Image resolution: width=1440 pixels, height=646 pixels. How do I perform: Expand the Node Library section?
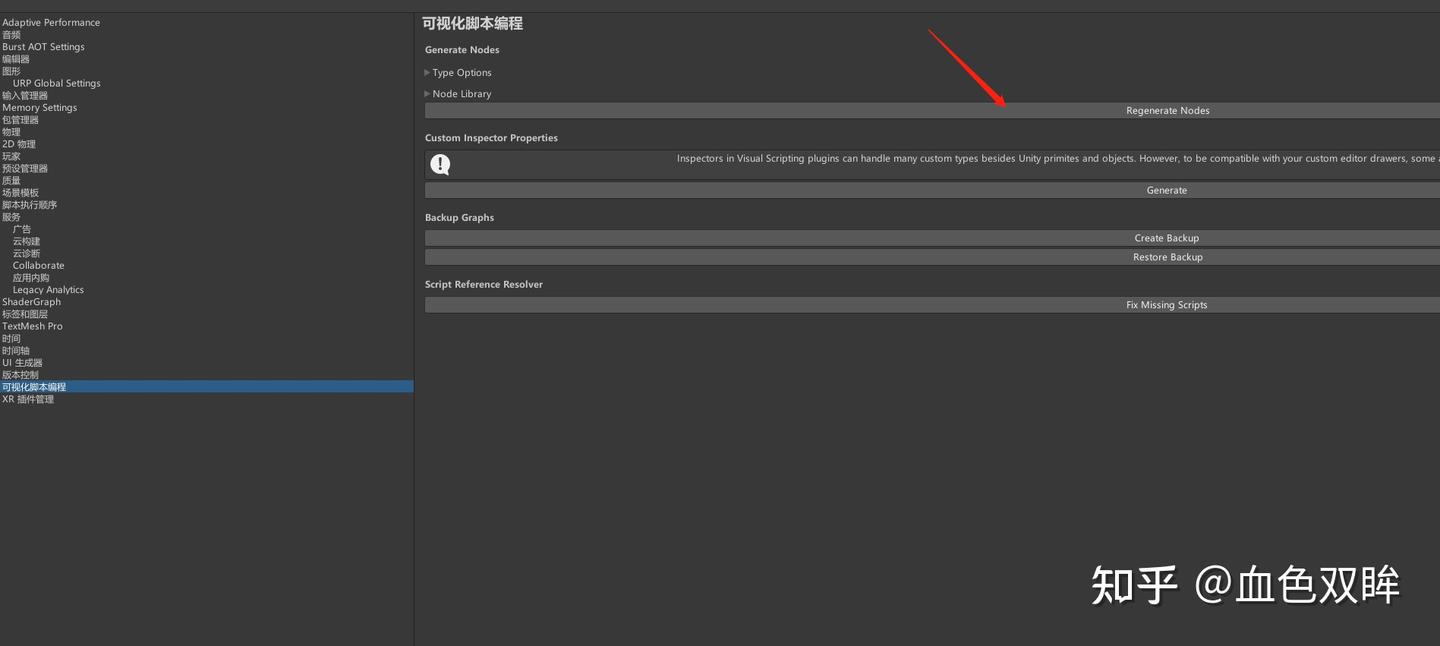pos(463,93)
